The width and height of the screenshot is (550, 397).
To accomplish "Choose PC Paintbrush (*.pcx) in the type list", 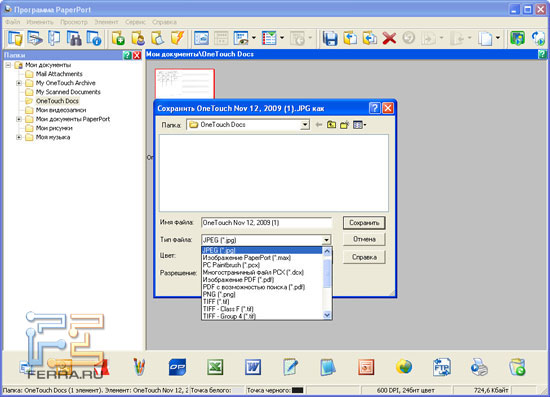I will coord(262,265).
